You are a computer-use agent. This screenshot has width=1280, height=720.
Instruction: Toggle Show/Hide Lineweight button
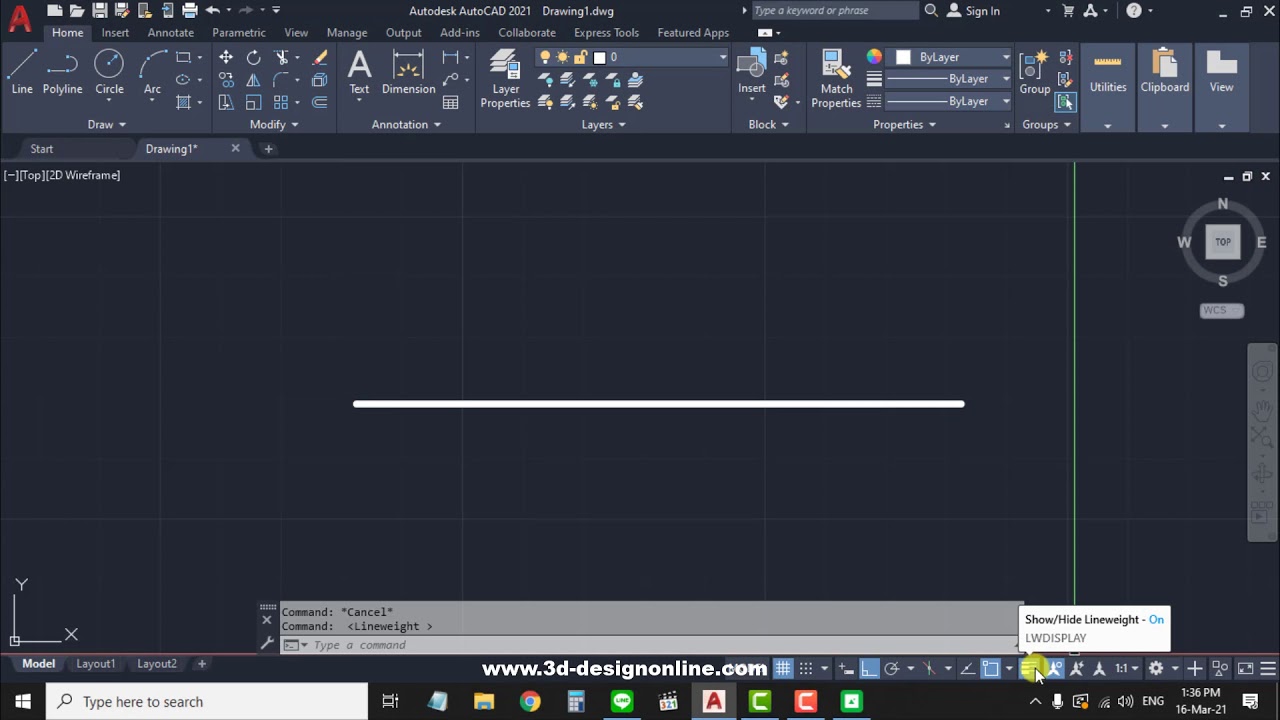(x=1029, y=668)
